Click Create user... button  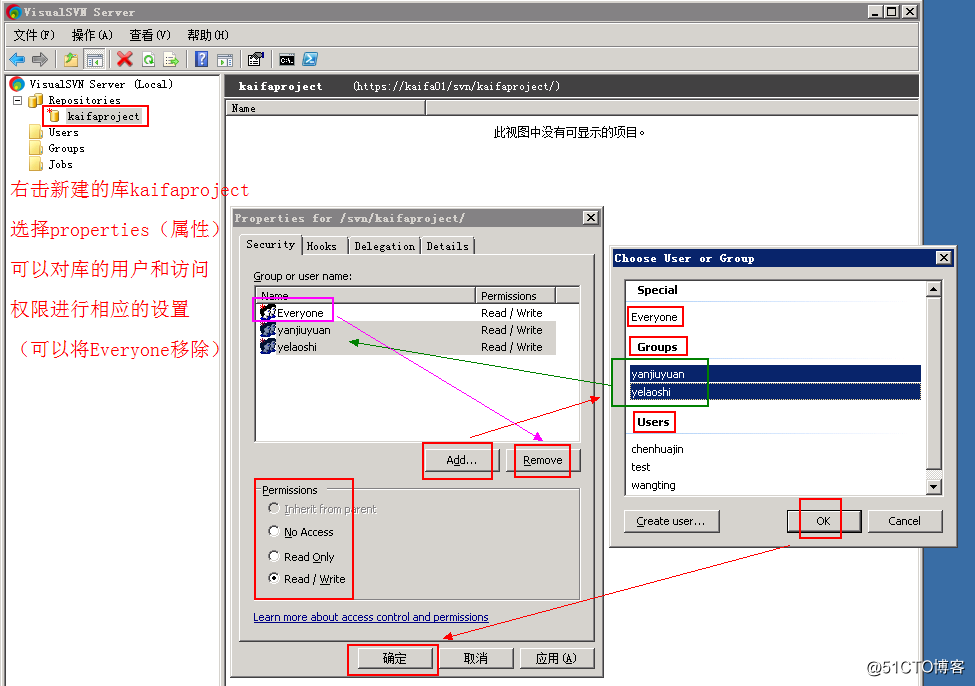pos(672,521)
